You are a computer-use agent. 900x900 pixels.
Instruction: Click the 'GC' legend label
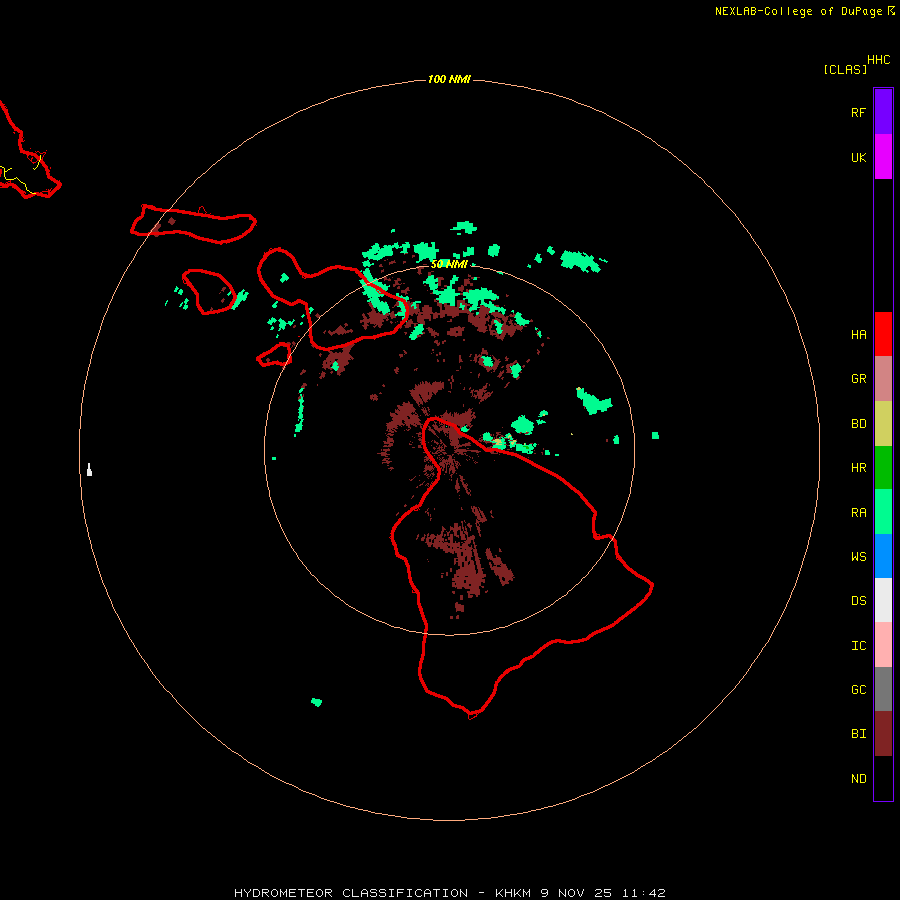(858, 690)
